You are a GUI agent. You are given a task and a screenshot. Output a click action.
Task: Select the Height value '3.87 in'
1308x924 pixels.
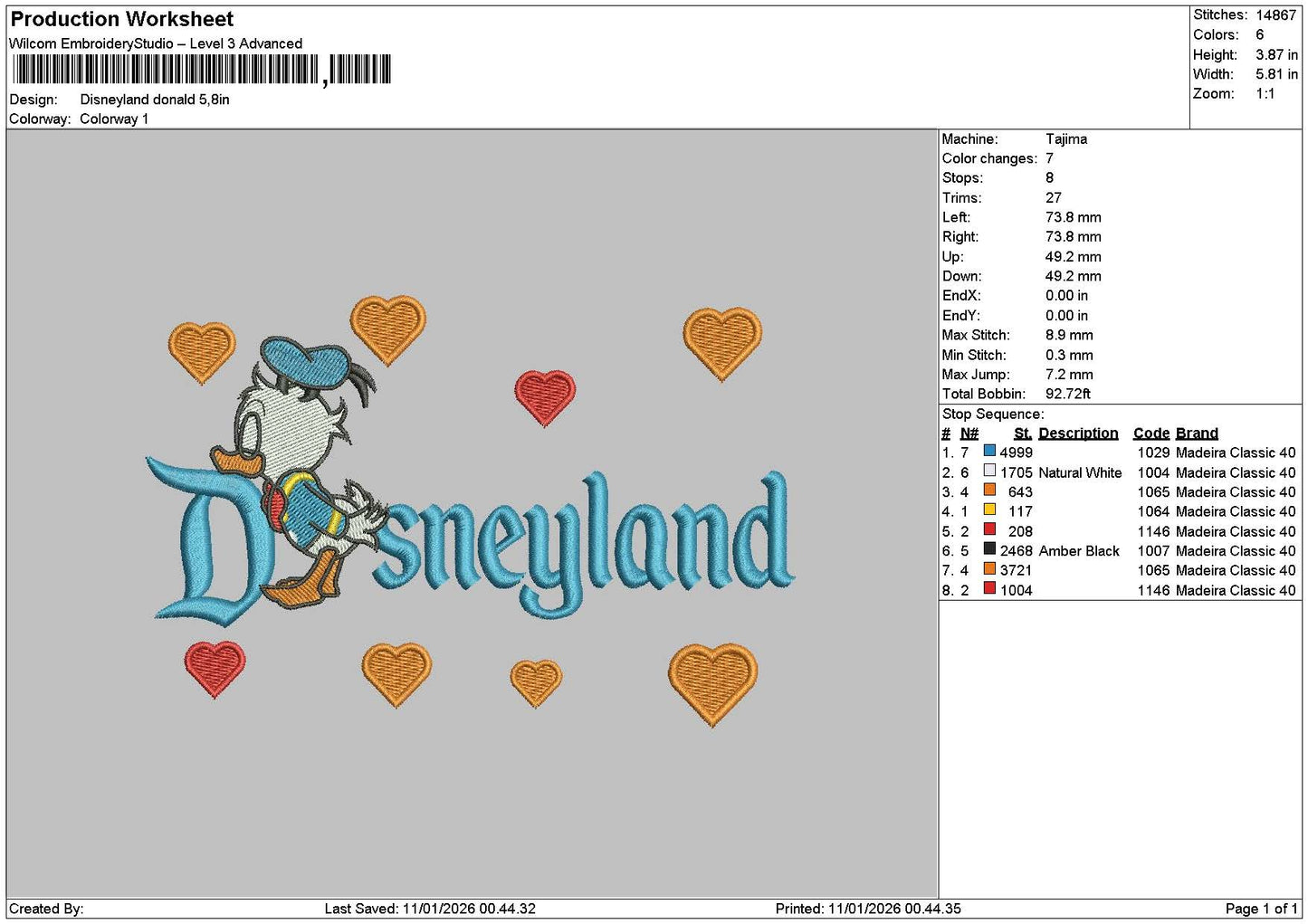(1276, 54)
